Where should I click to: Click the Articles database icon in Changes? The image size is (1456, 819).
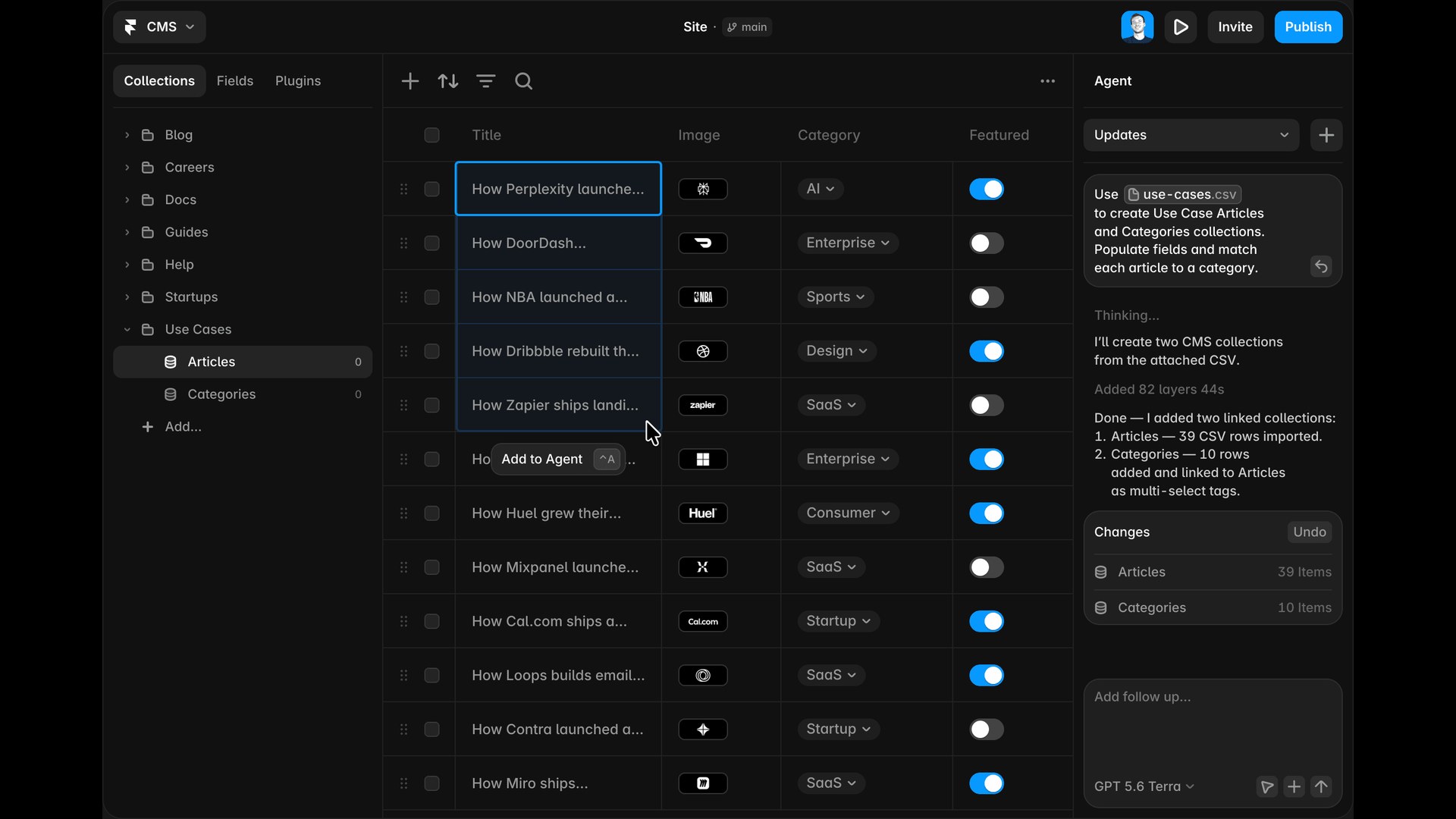[1101, 572]
